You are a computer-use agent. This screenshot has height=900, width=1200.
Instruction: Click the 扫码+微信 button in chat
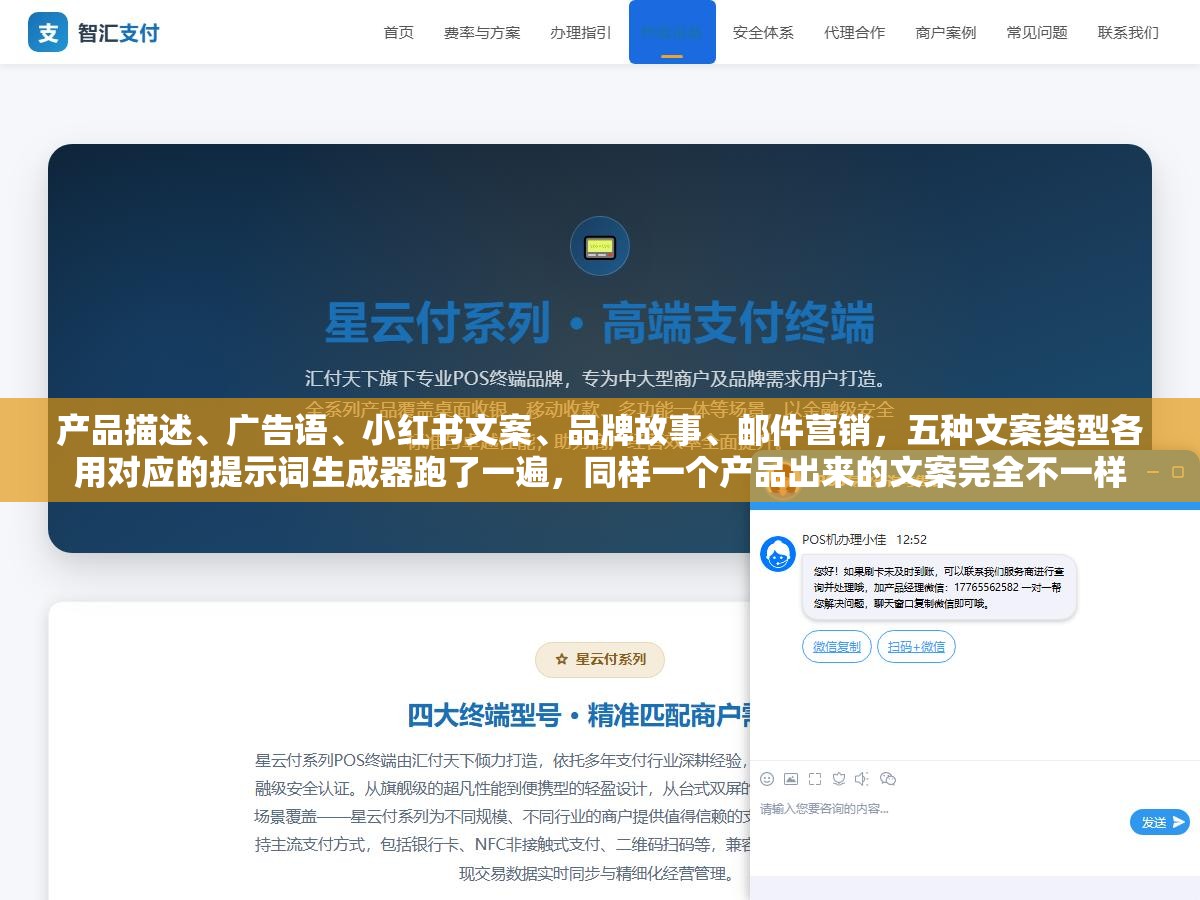[x=917, y=647]
